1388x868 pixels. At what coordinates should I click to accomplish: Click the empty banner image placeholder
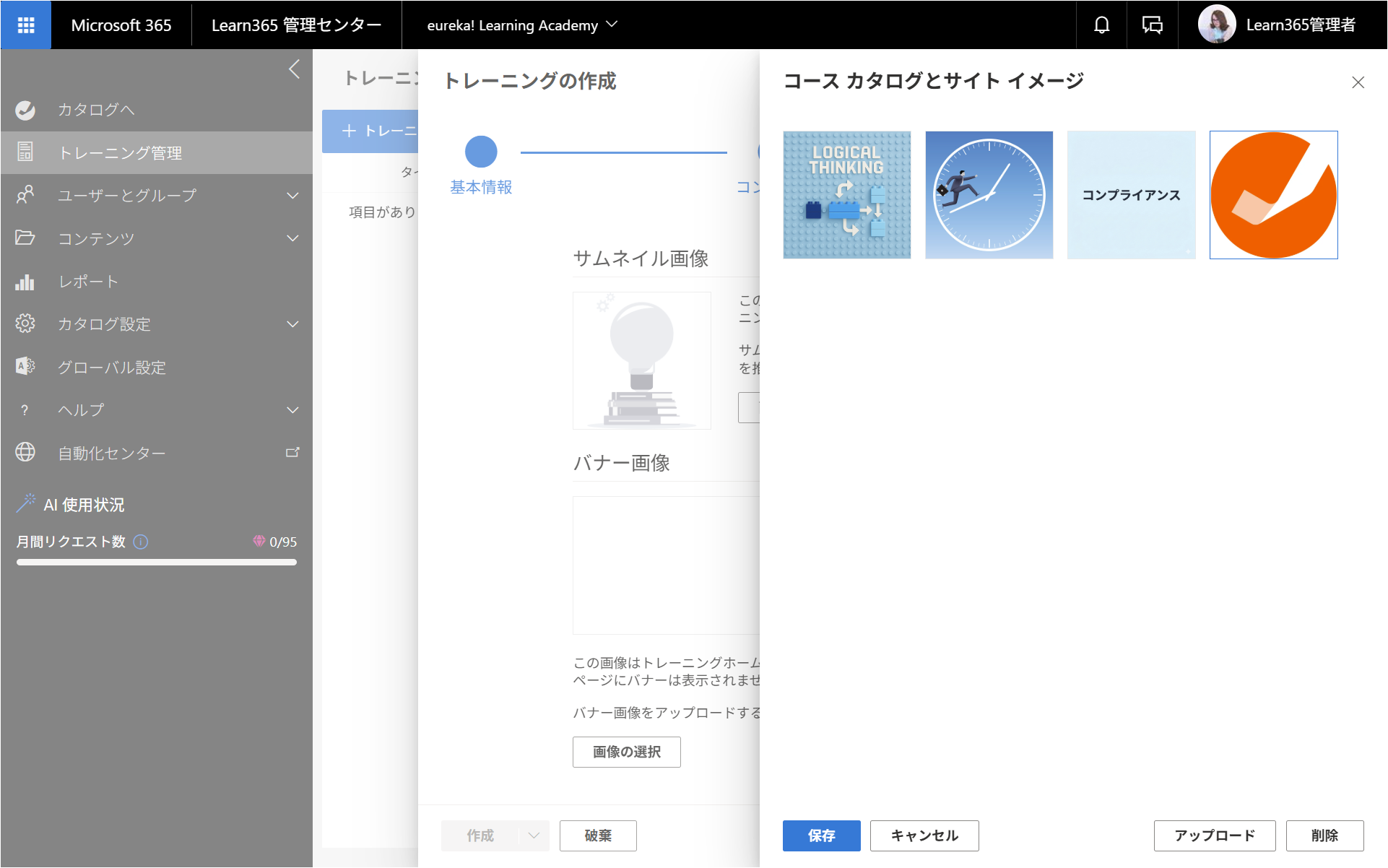(x=666, y=565)
